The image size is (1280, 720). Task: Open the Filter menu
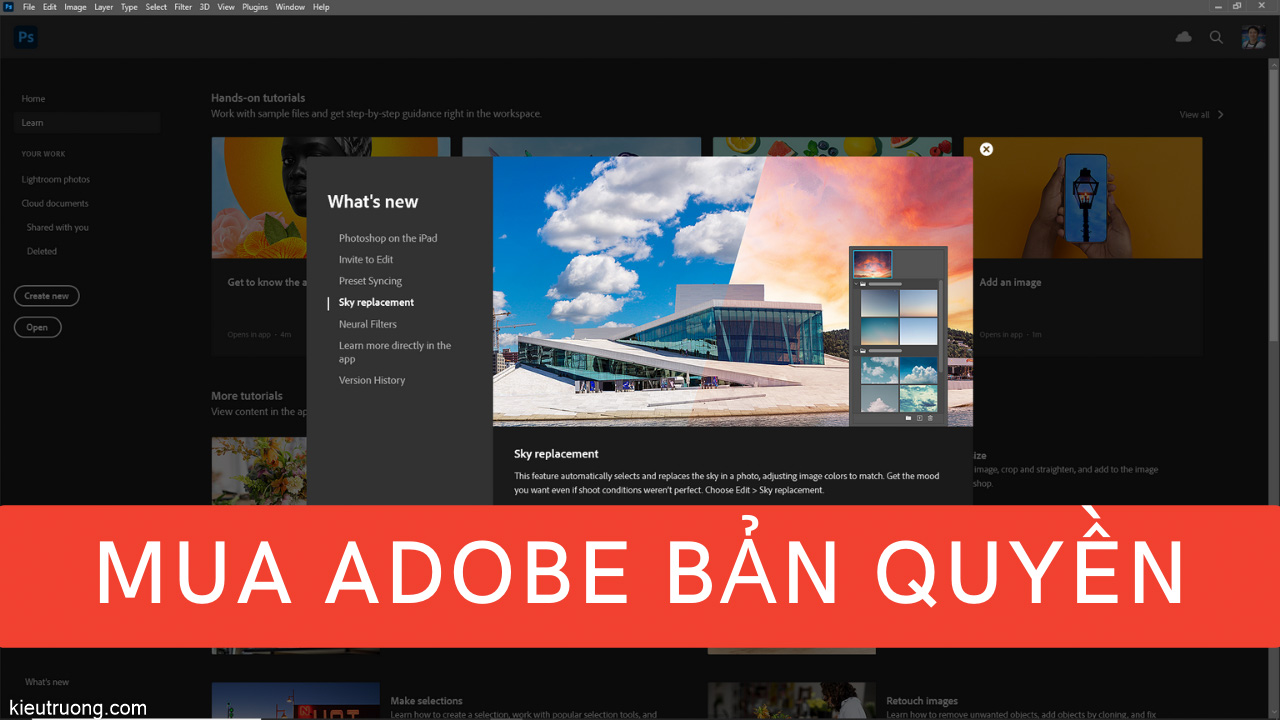point(183,7)
